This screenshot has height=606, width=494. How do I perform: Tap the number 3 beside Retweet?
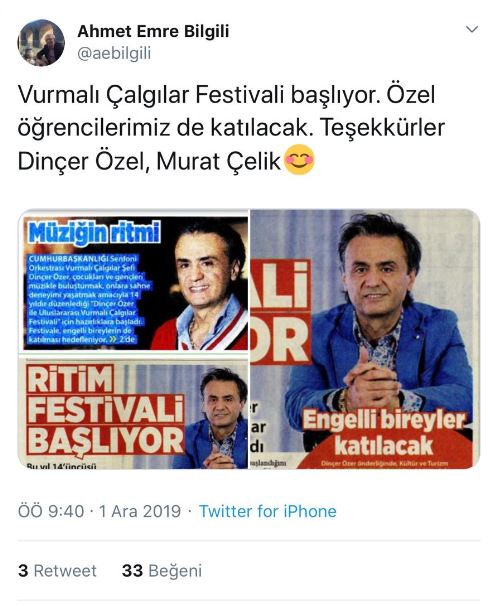click(x=23, y=570)
